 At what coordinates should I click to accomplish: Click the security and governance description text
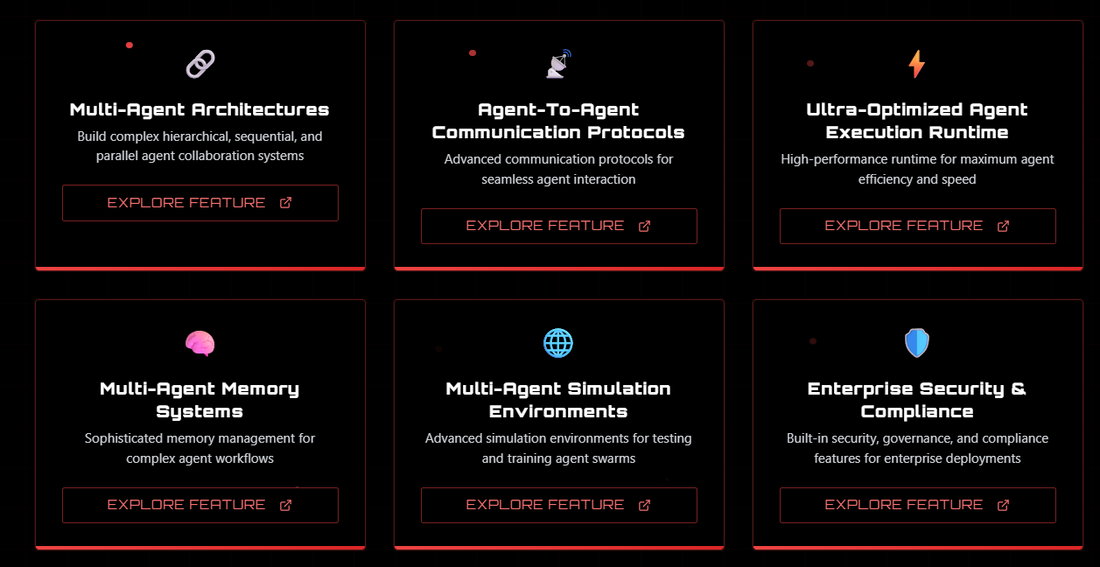[917, 448]
